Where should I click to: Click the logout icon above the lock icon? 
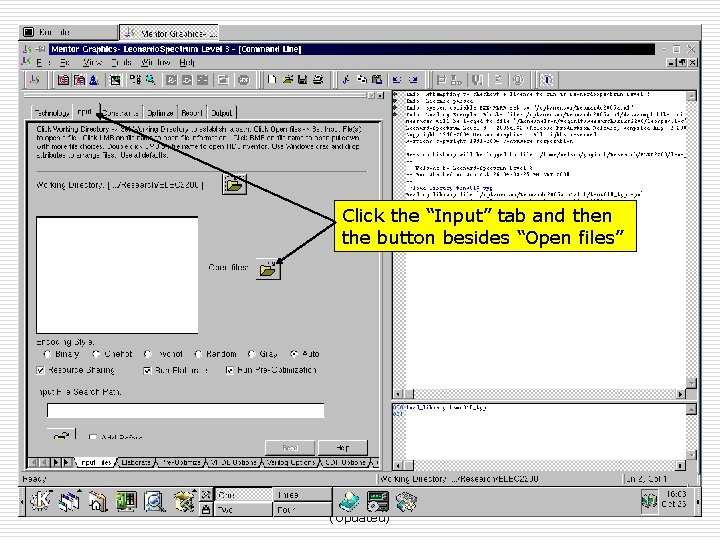[x=206, y=495]
